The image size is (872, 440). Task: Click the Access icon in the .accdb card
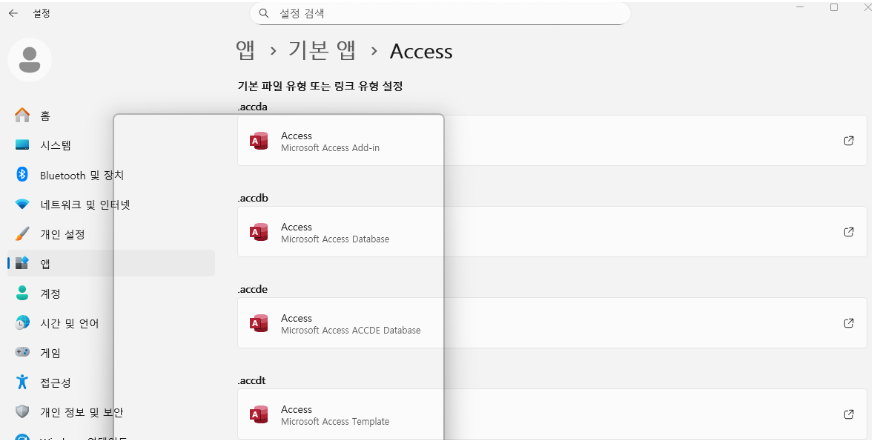pyautogui.click(x=259, y=233)
